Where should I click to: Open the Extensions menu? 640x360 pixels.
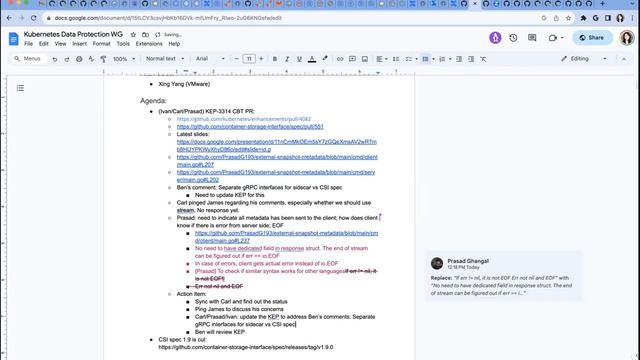149,44
